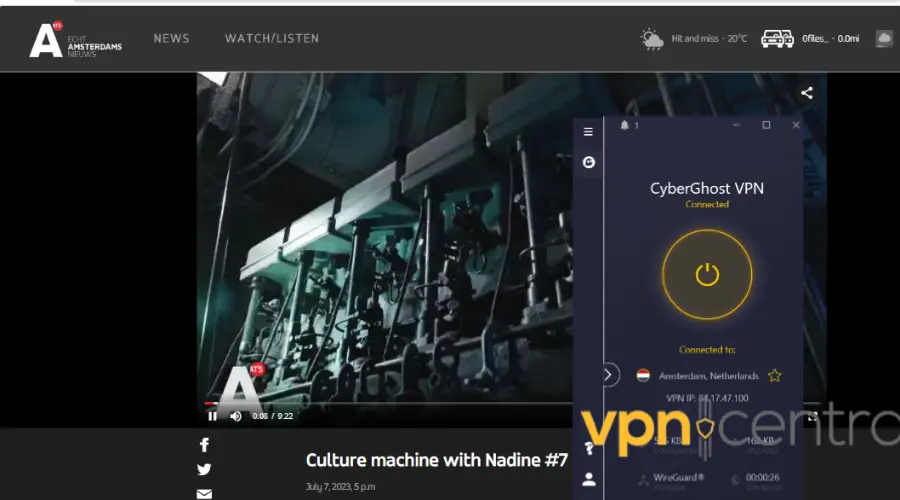The width and height of the screenshot is (900, 500).
Task: Click the traffic cars icon
Action: (x=777, y=39)
